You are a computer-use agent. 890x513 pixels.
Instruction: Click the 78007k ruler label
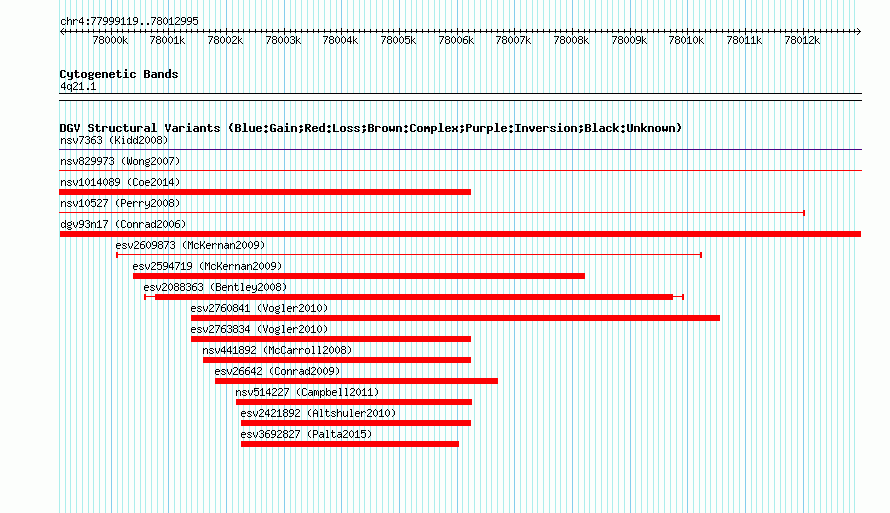[x=514, y=40]
